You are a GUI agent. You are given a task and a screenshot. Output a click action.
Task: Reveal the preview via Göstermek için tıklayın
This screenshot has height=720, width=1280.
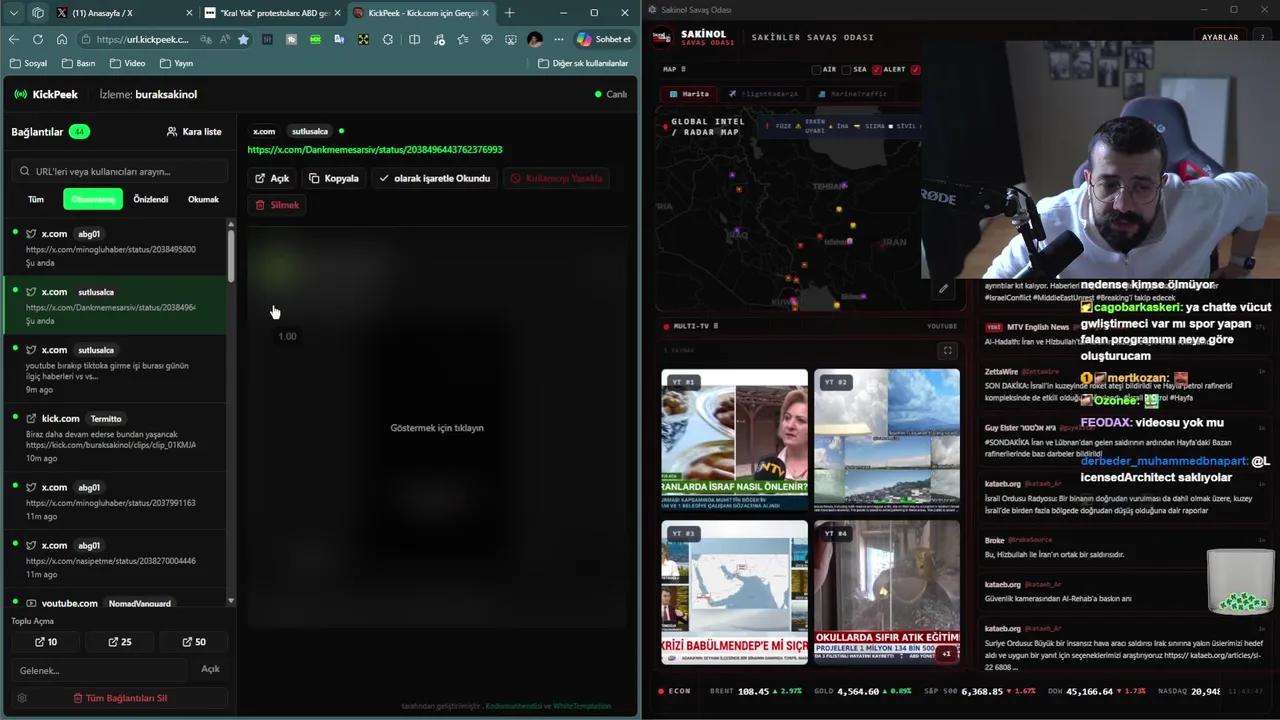click(437, 427)
